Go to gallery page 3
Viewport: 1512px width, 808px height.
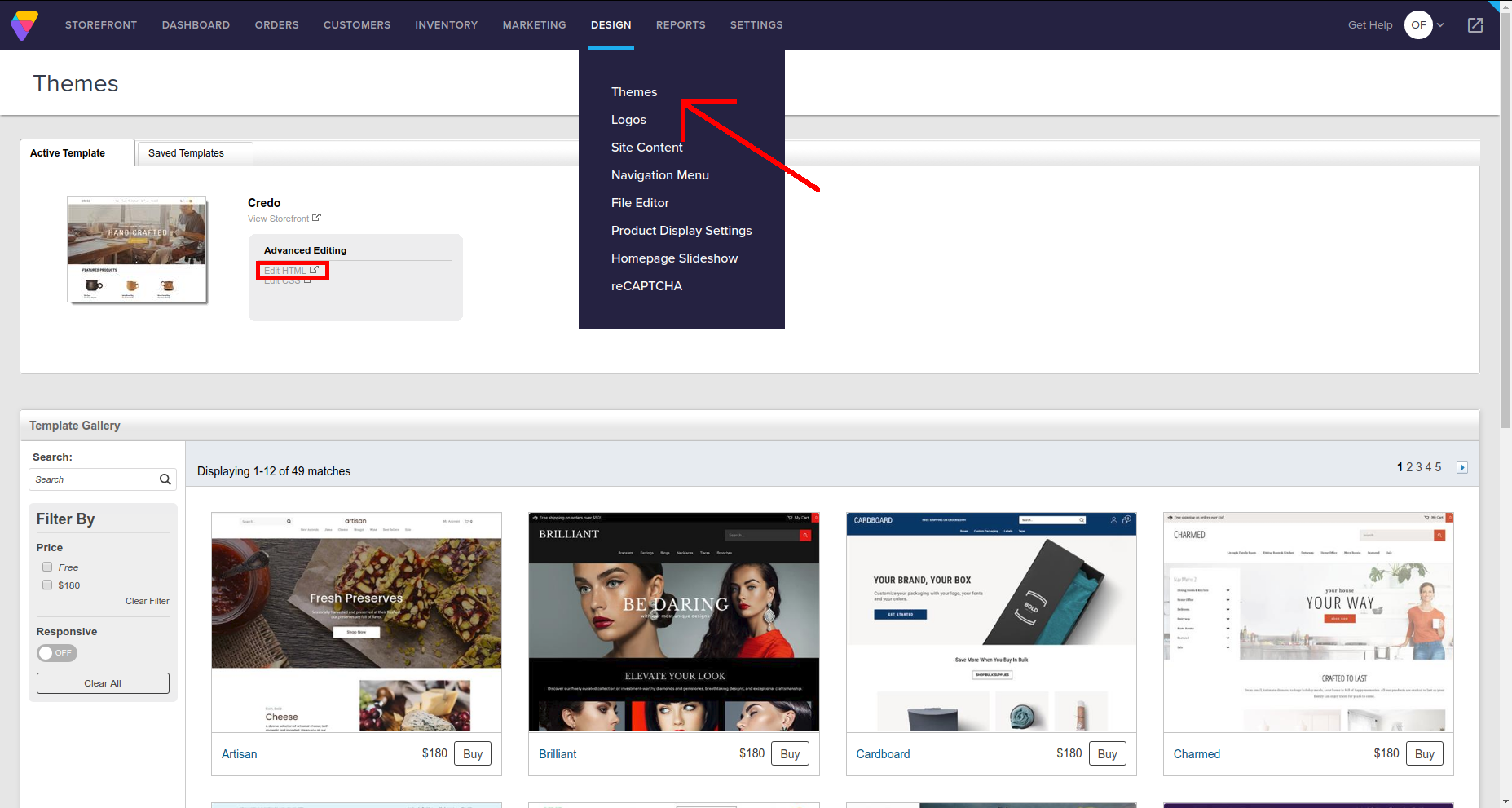click(x=1419, y=467)
